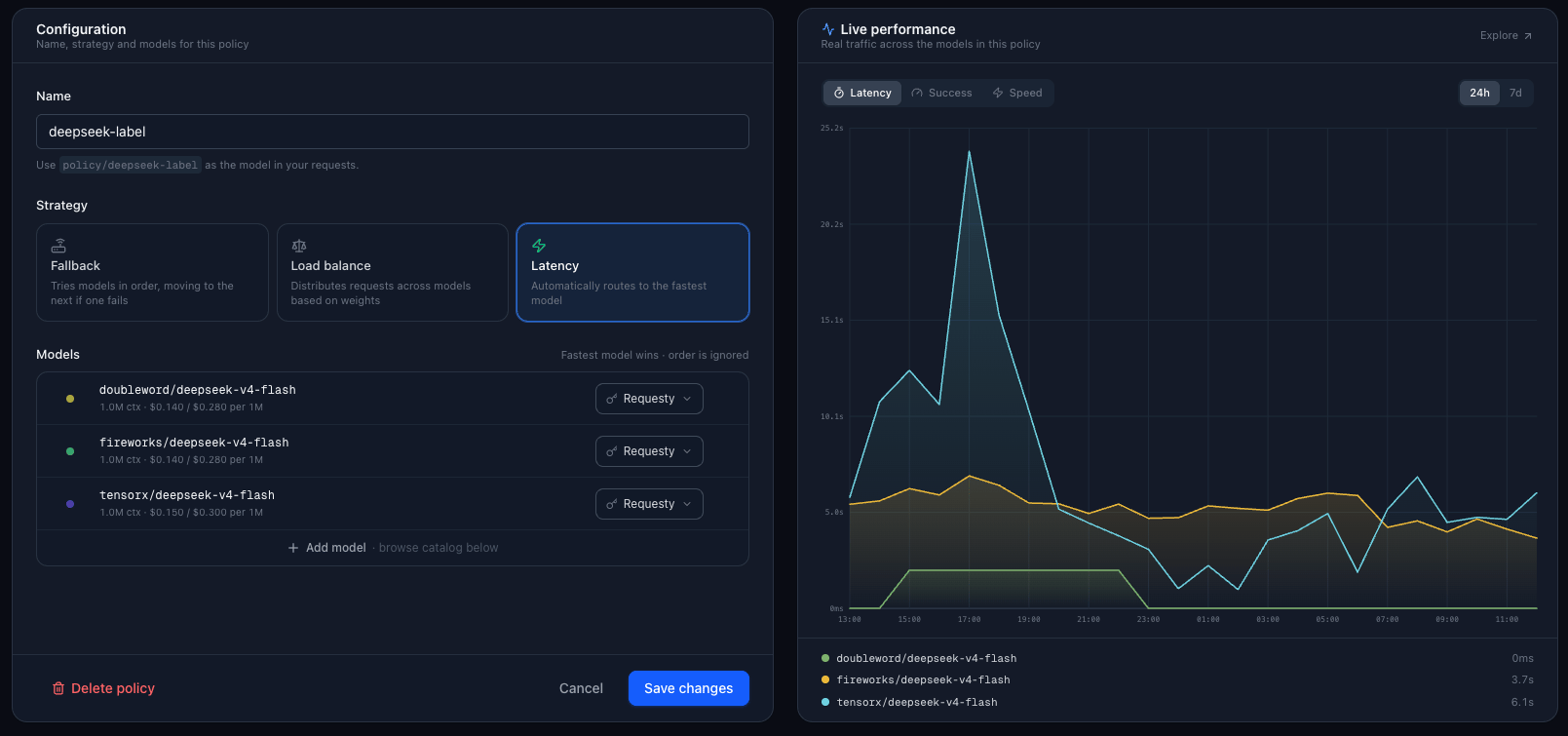
Task: Click the 'Live performance' heading text
Action: click(x=899, y=29)
